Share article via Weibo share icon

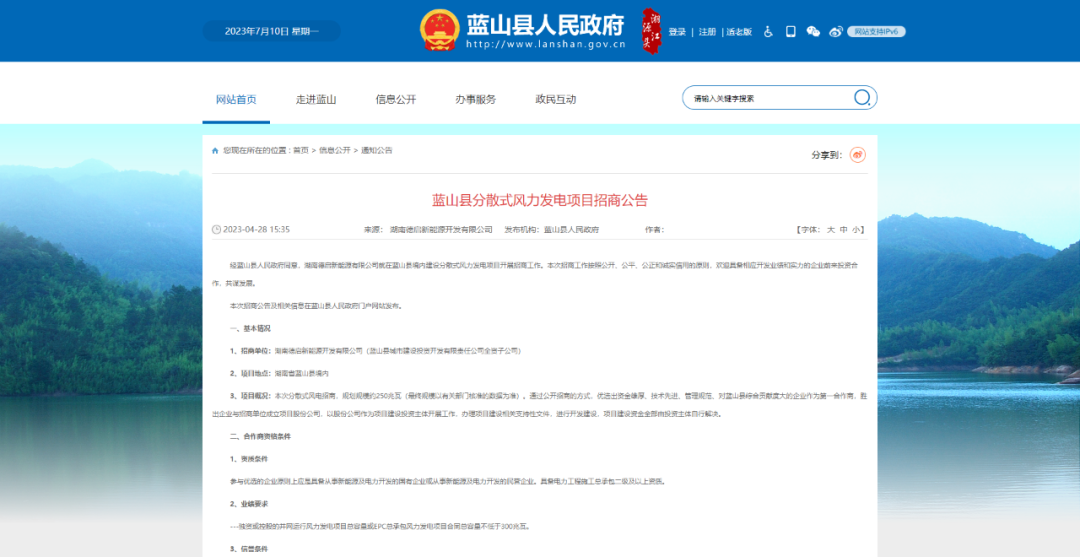(857, 155)
